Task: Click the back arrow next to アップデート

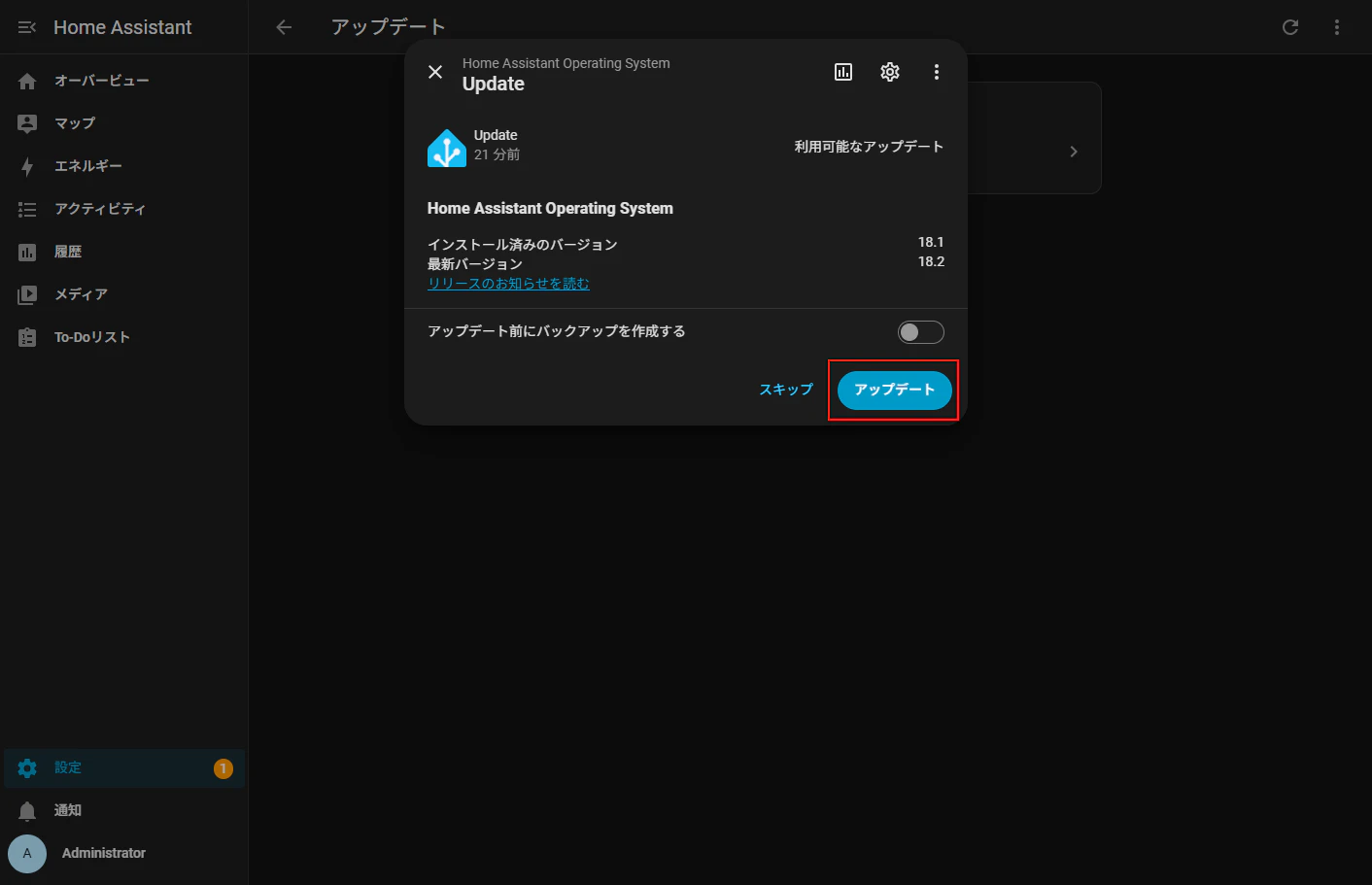Action: coord(284,27)
